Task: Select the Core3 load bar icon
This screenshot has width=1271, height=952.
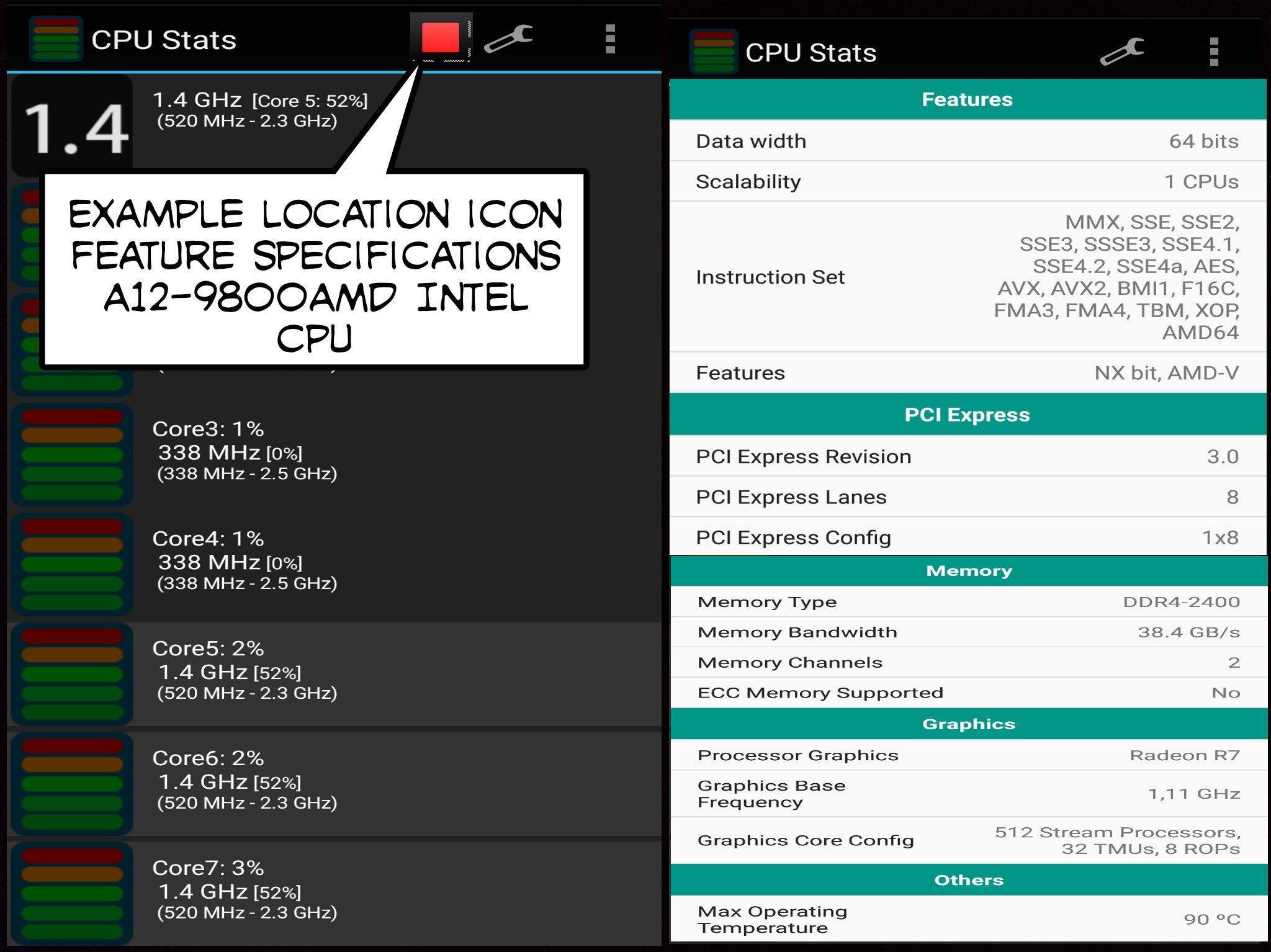Action: tap(73, 455)
